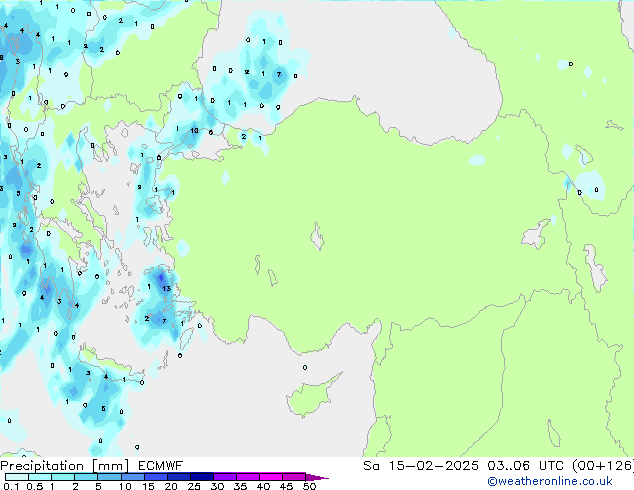Click the above-50 mm arrow tip of legend

[317, 477]
